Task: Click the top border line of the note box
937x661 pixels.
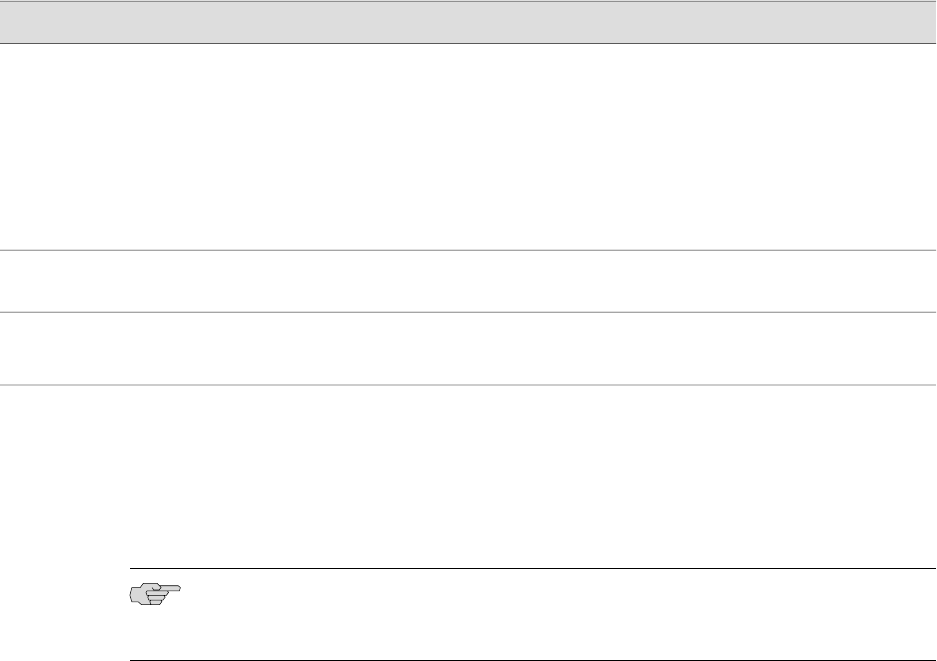Action: (528, 568)
